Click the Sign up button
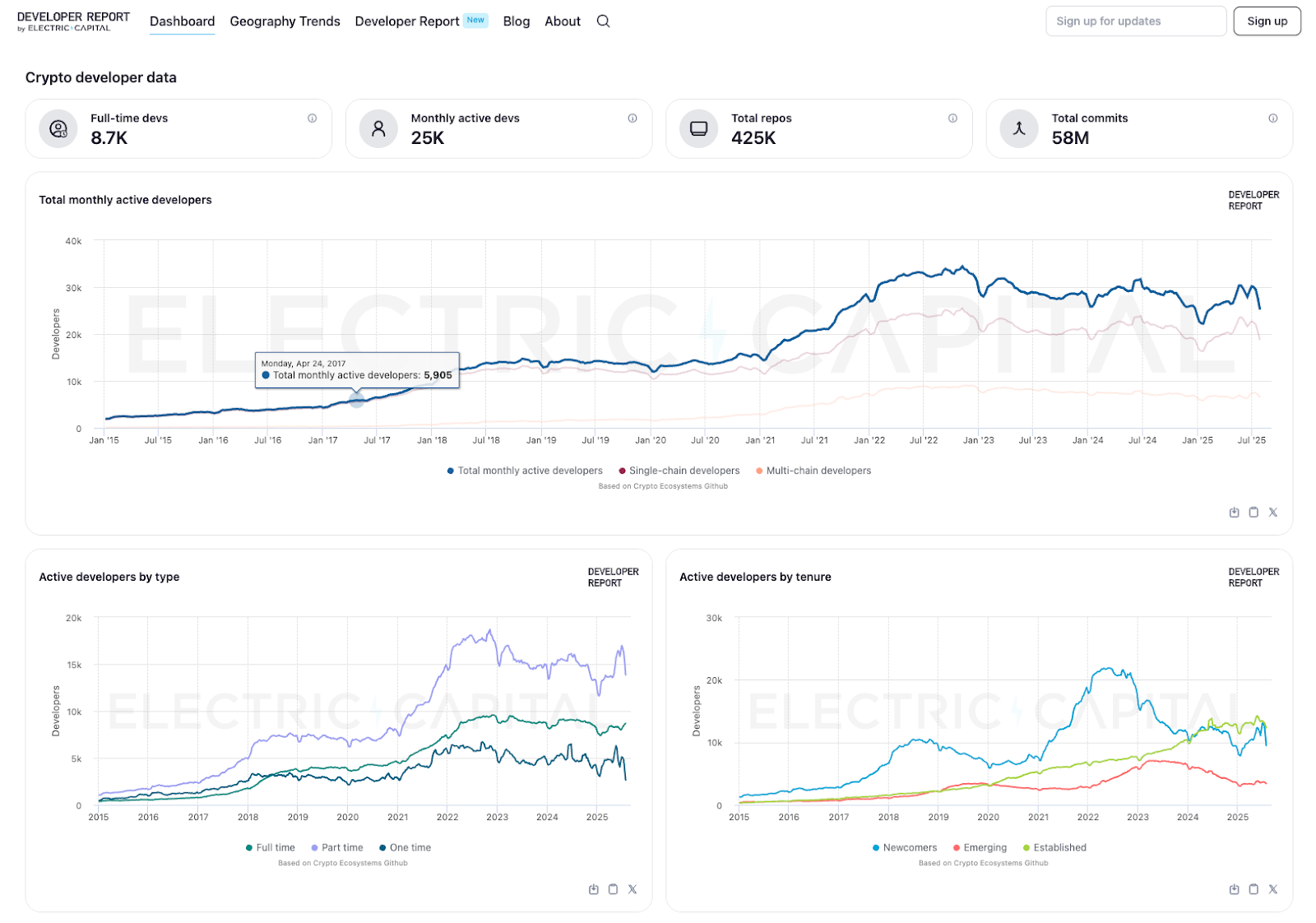 click(x=1267, y=21)
